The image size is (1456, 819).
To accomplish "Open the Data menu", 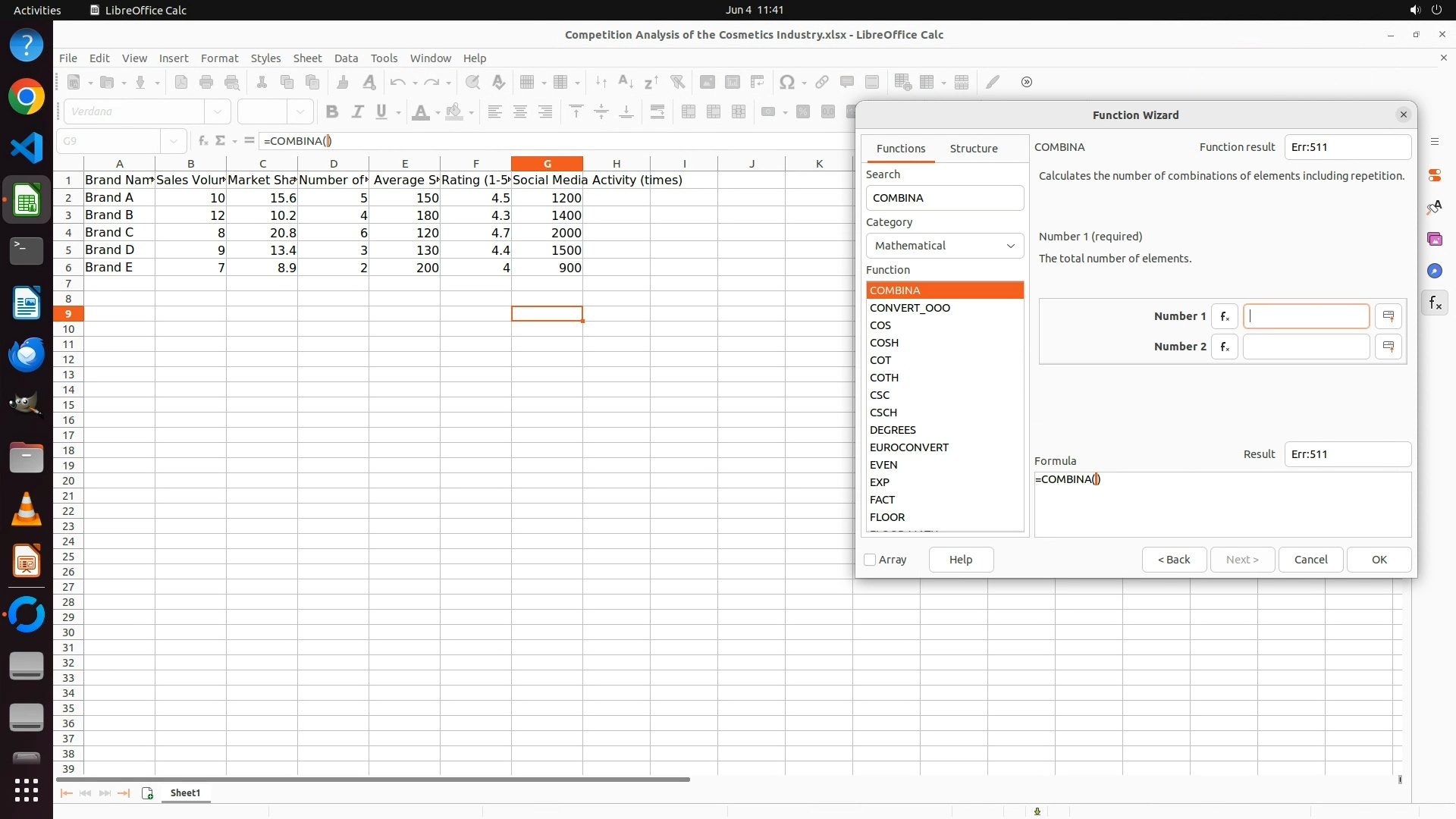I will click(x=346, y=58).
